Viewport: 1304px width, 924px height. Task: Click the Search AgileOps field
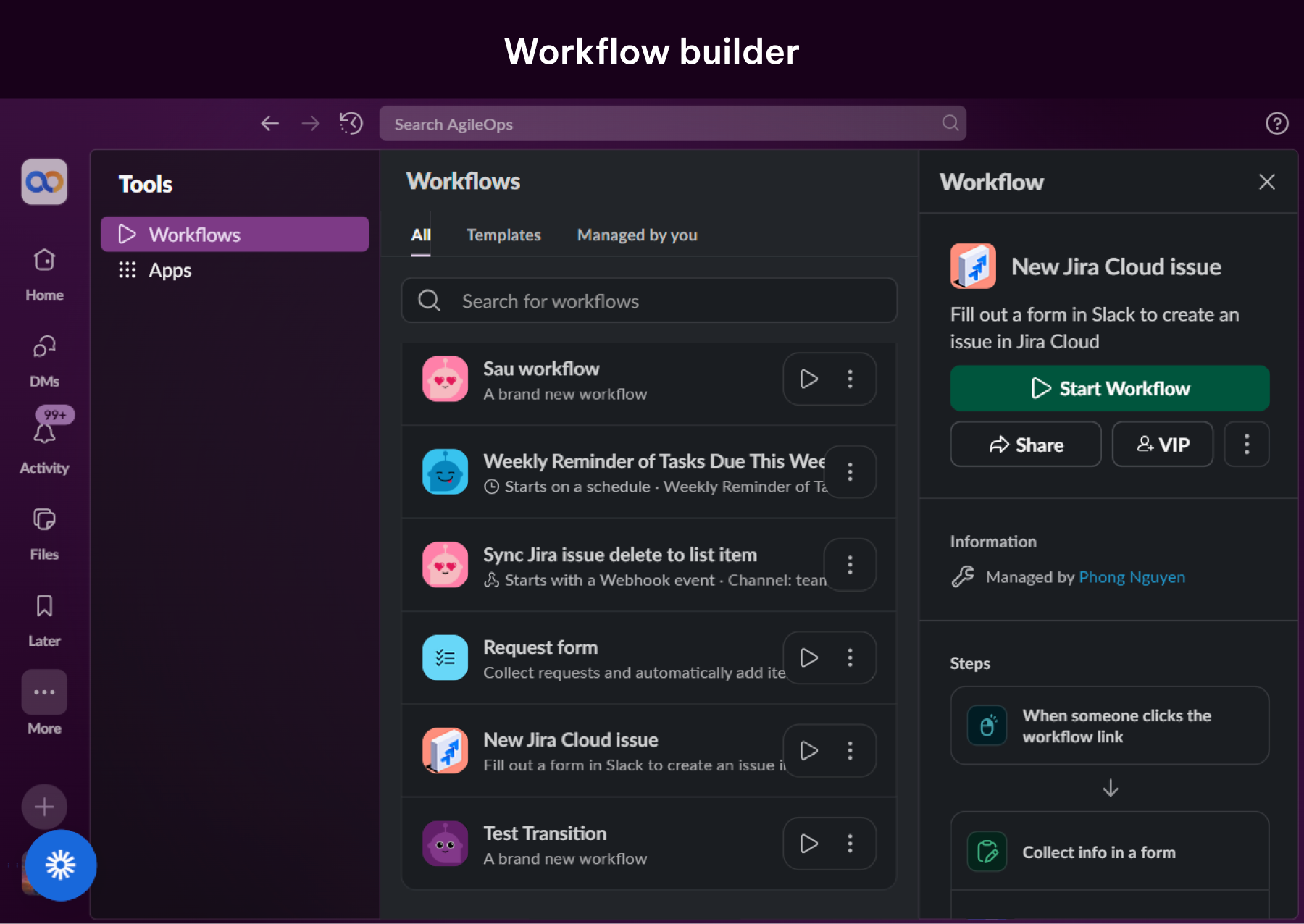(673, 124)
